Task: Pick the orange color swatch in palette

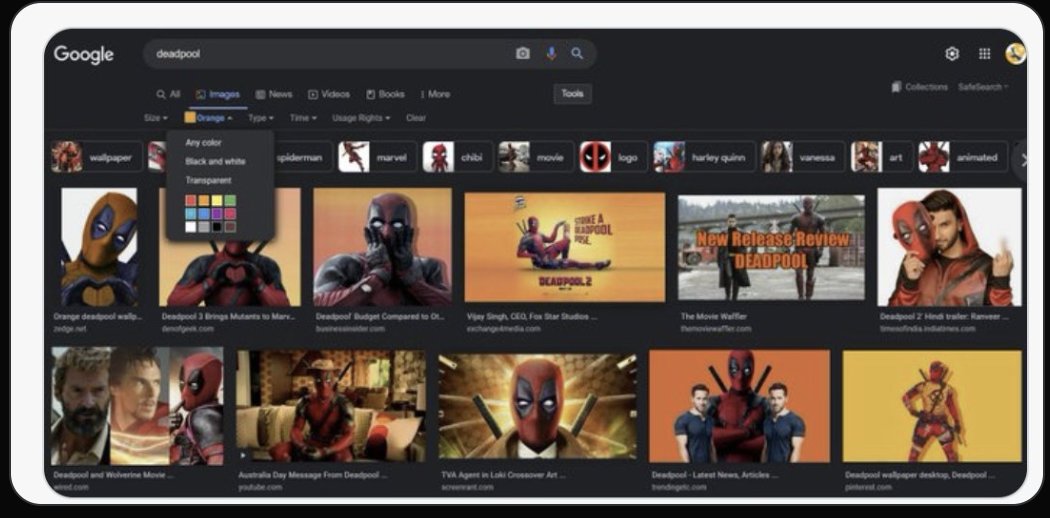Action: pyautogui.click(x=204, y=200)
